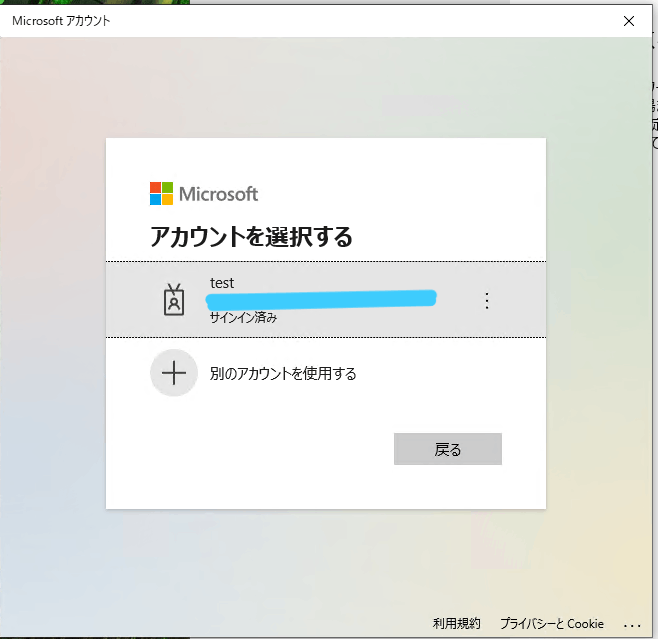Open the three-dot options for test account
The width and height of the screenshot is (658, 639).
tap(487, 301)
